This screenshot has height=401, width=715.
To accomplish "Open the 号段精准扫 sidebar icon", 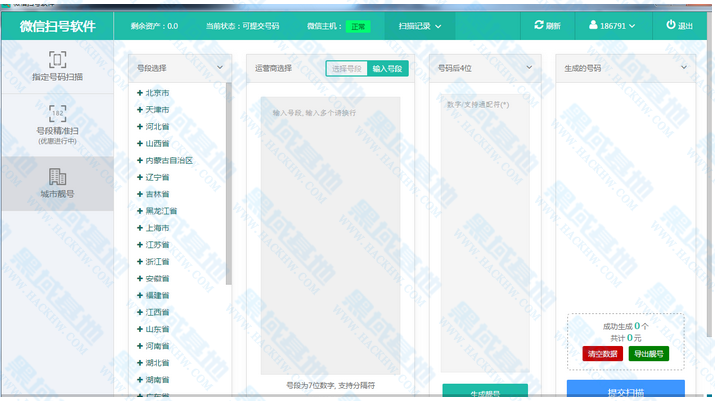I will (57, 113).
